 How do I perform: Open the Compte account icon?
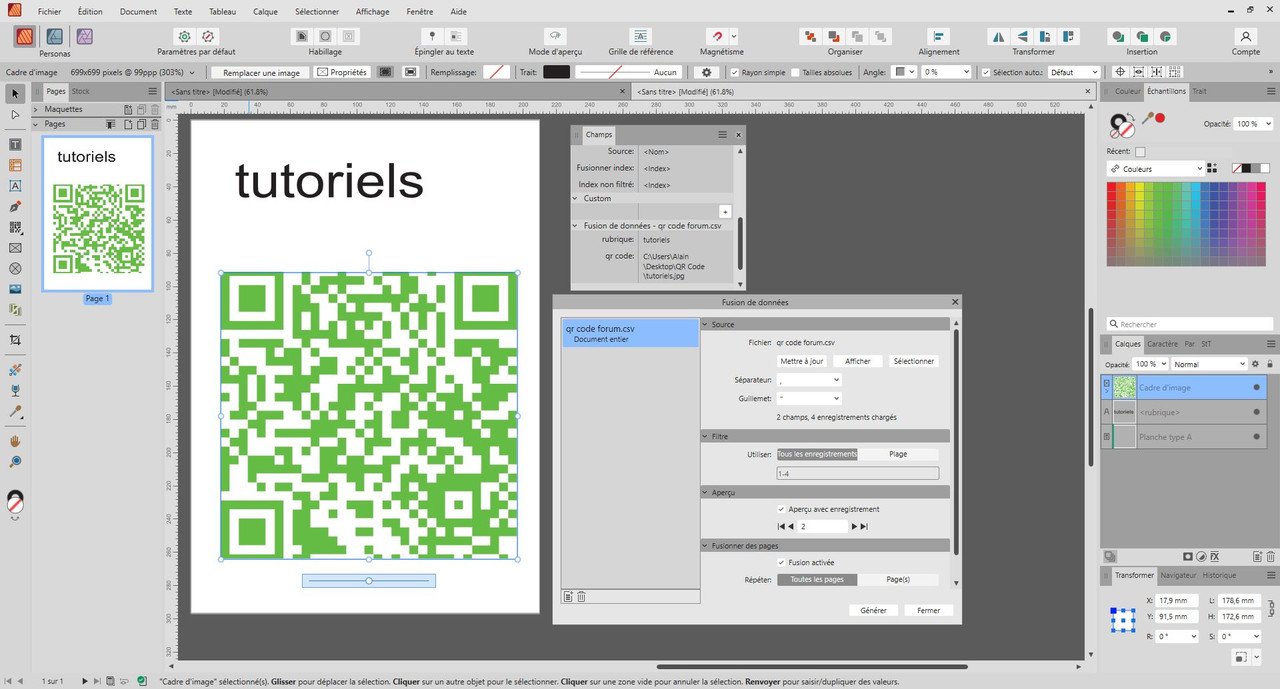[x=1245, y=36]
